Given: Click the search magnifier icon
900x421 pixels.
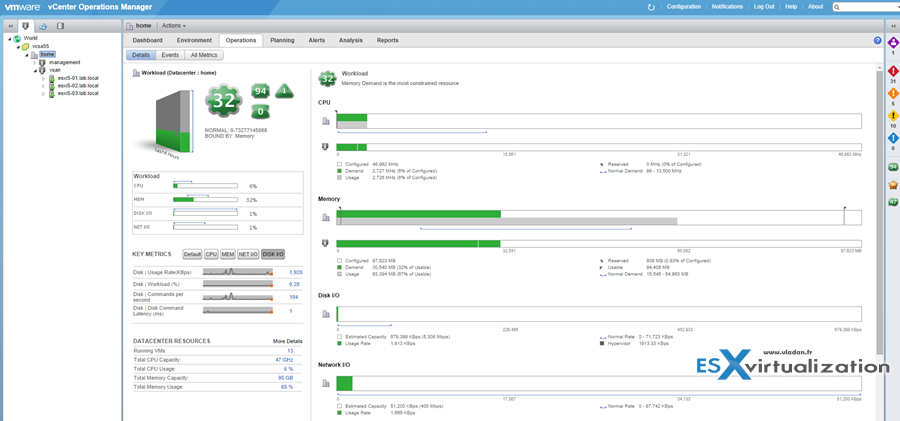Looking at the screenshot, I should tap(837, 7).
